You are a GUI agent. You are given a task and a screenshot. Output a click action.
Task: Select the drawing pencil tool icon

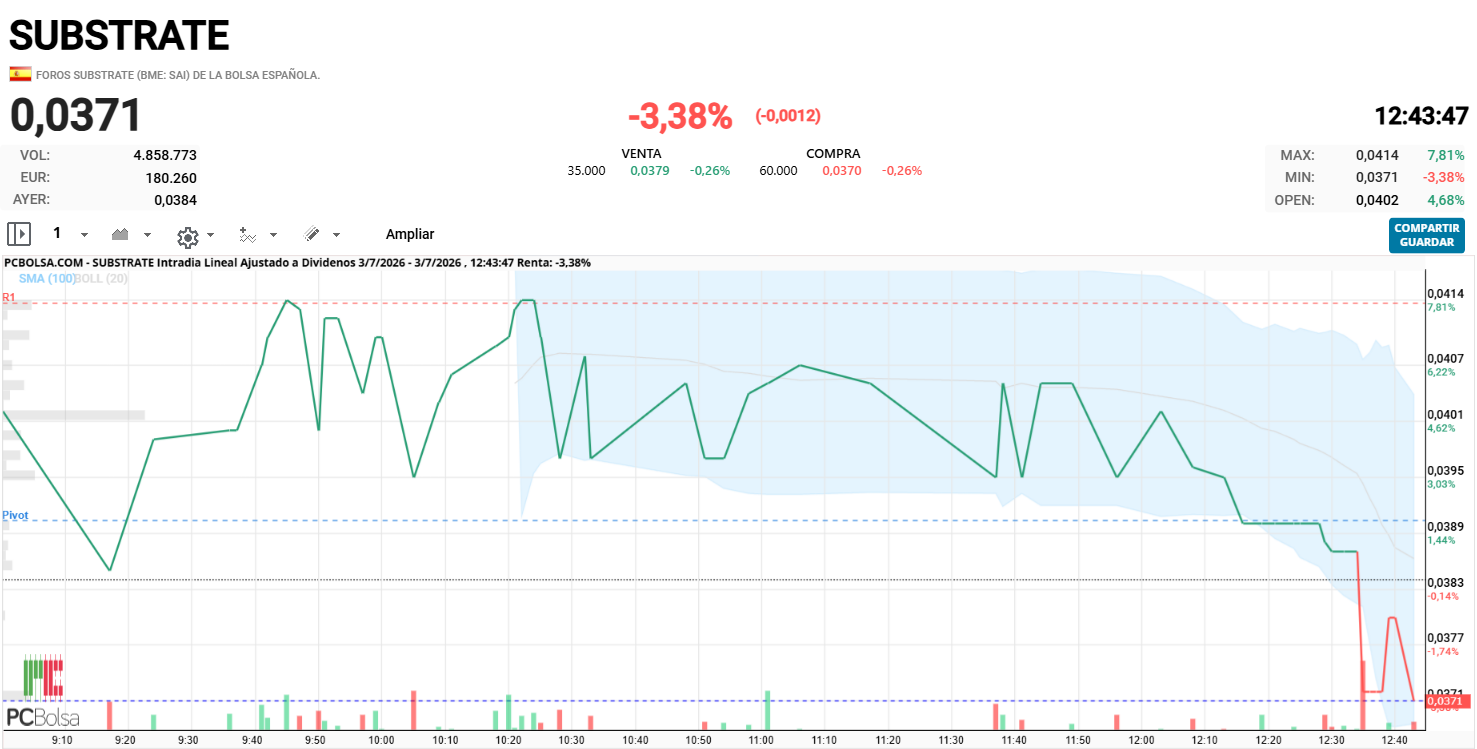[x=312, y=234]
